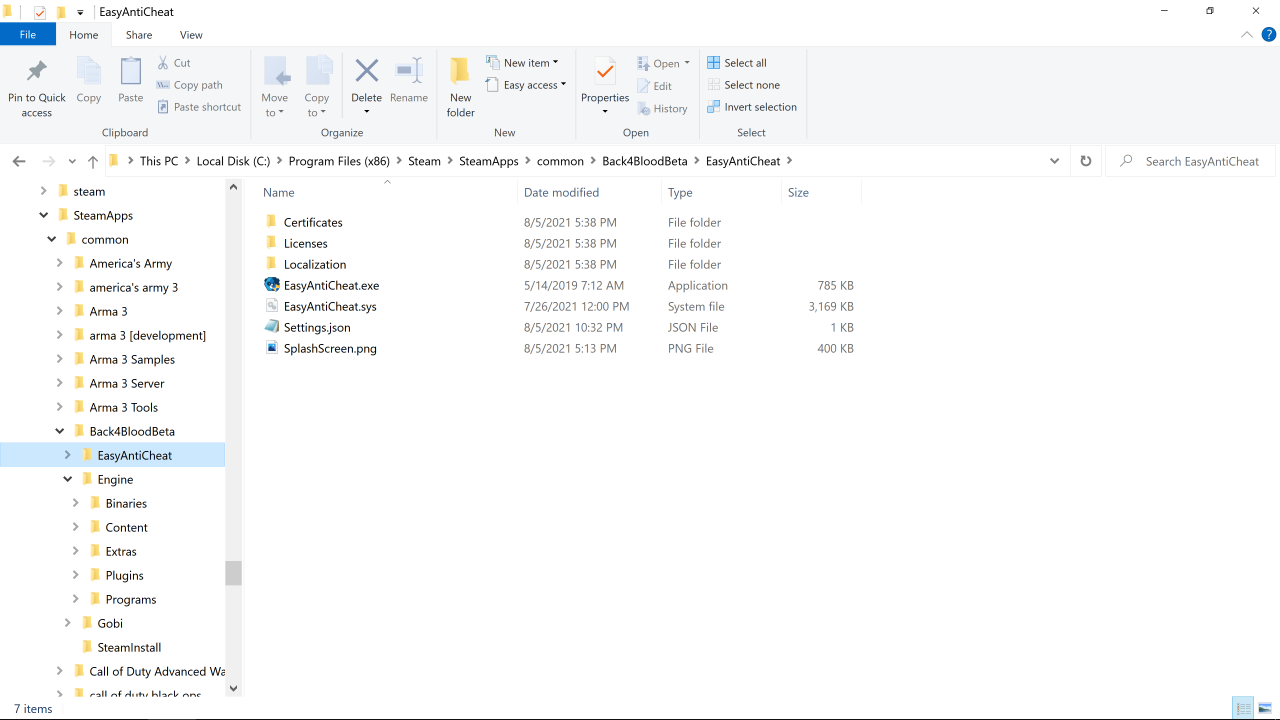
Task: Click Invert selection in ribbon
Action: point(752,107)
